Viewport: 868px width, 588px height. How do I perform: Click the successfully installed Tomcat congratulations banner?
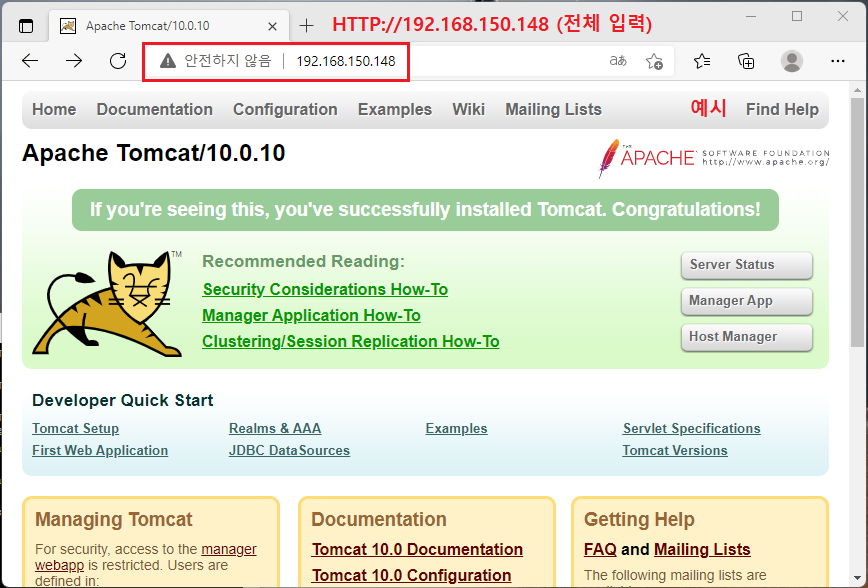pos(425,210)
